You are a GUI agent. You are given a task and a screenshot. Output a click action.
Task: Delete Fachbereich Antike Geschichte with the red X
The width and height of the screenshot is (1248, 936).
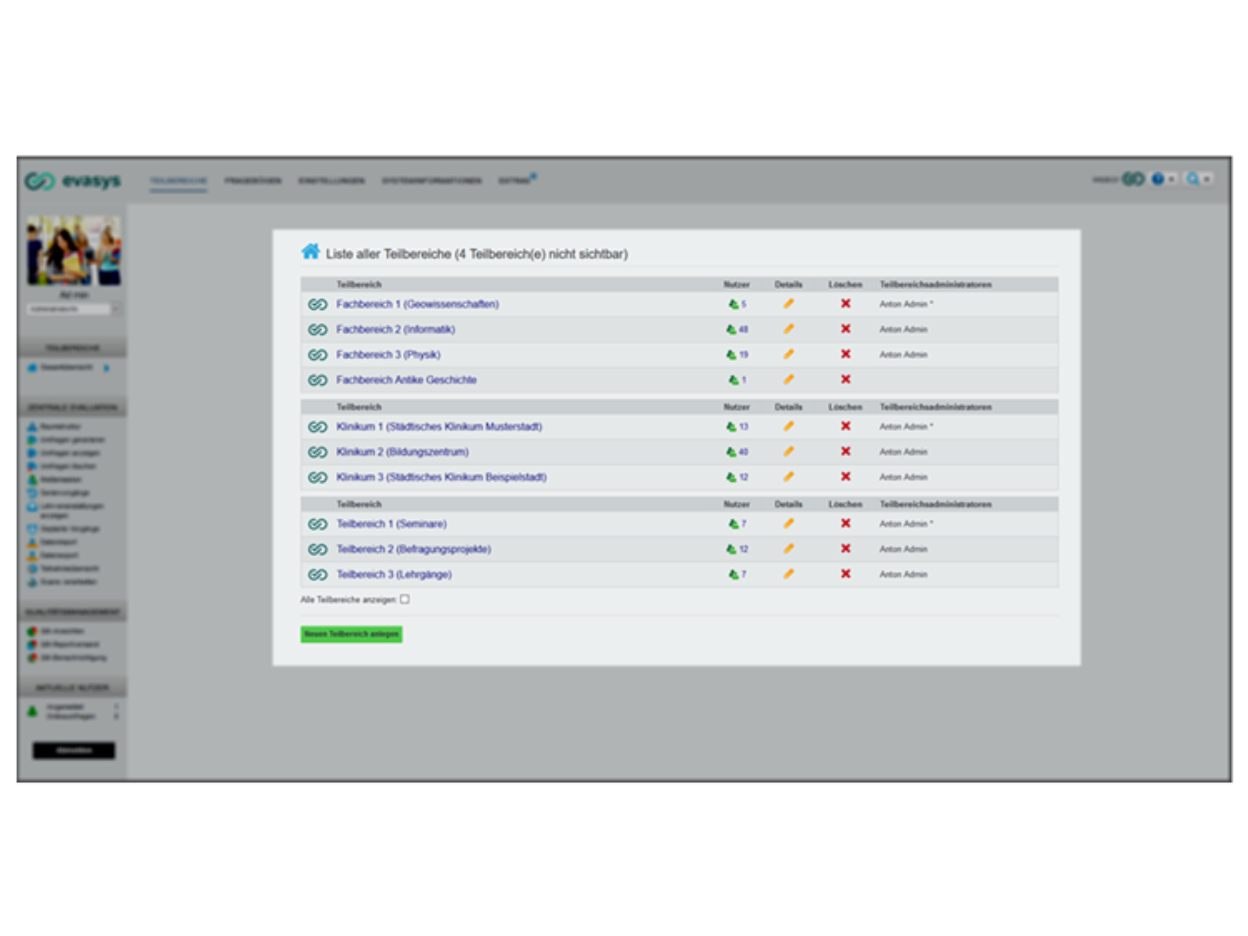[x=846, y=379]
